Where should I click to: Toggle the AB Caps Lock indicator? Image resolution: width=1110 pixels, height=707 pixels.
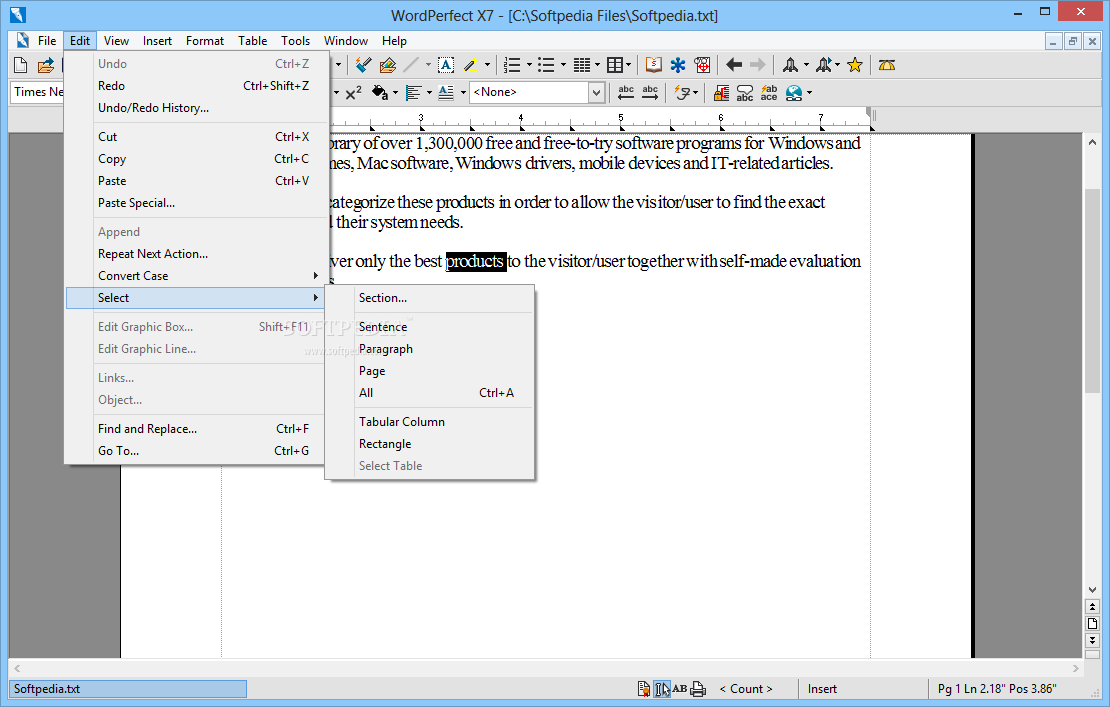click(x=680, y=689)
